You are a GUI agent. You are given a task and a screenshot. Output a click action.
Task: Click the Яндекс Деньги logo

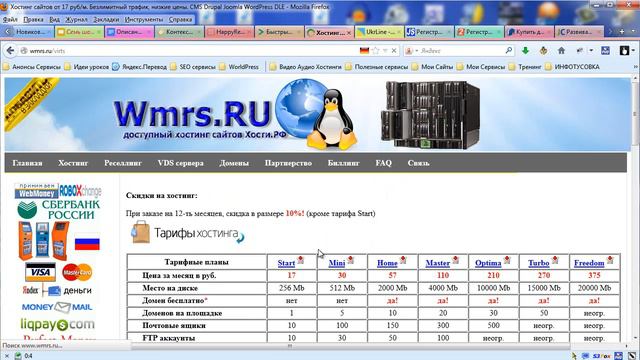(x=57, y=291)
